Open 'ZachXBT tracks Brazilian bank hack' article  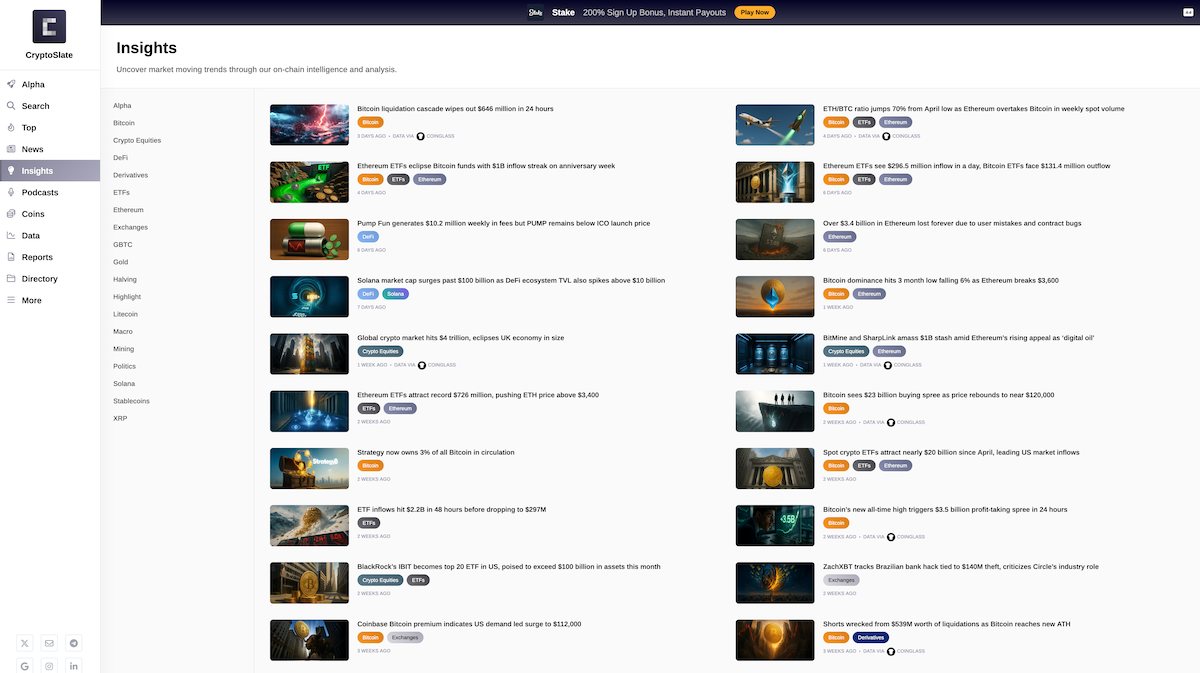point(961,566)
